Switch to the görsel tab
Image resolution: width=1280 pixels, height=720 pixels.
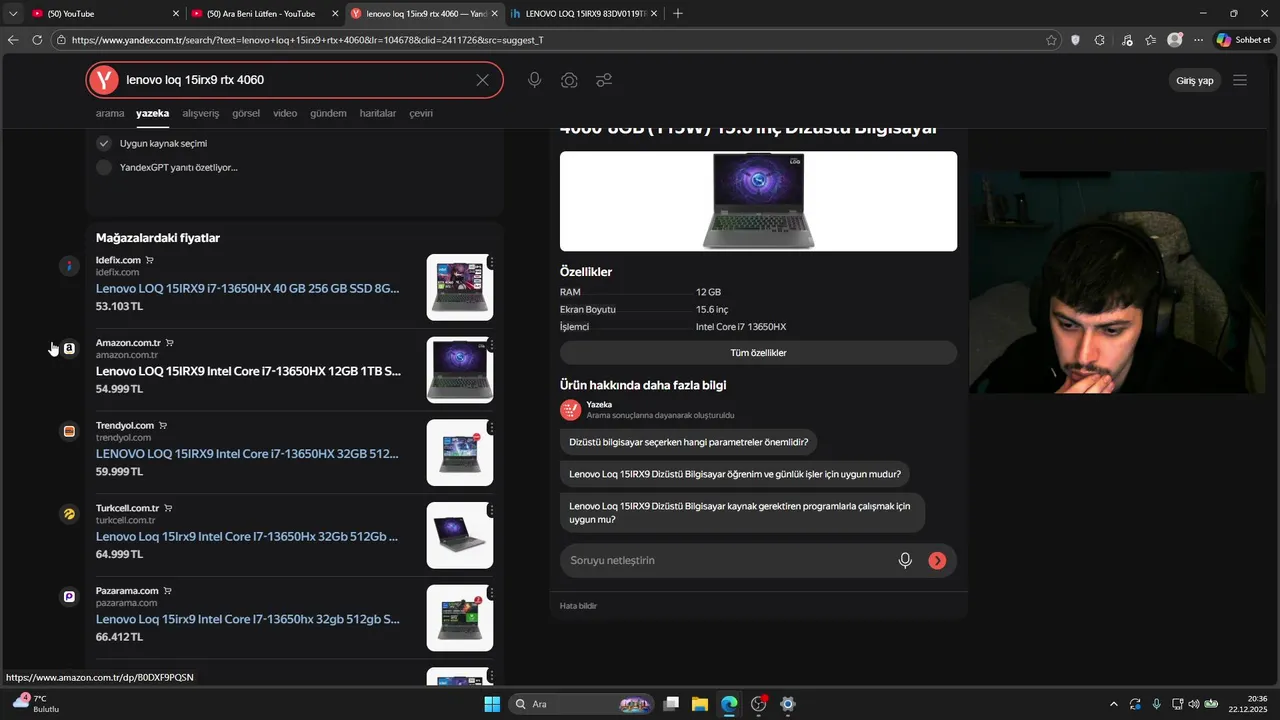pos(246,113)
